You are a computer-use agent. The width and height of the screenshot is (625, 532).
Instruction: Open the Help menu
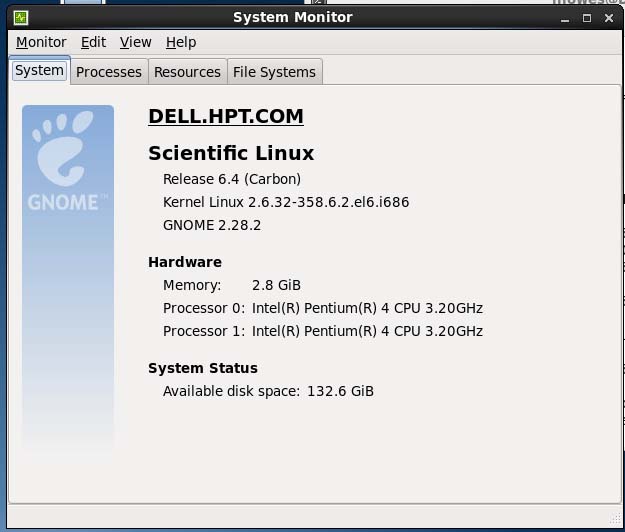[x=181, y=42]
